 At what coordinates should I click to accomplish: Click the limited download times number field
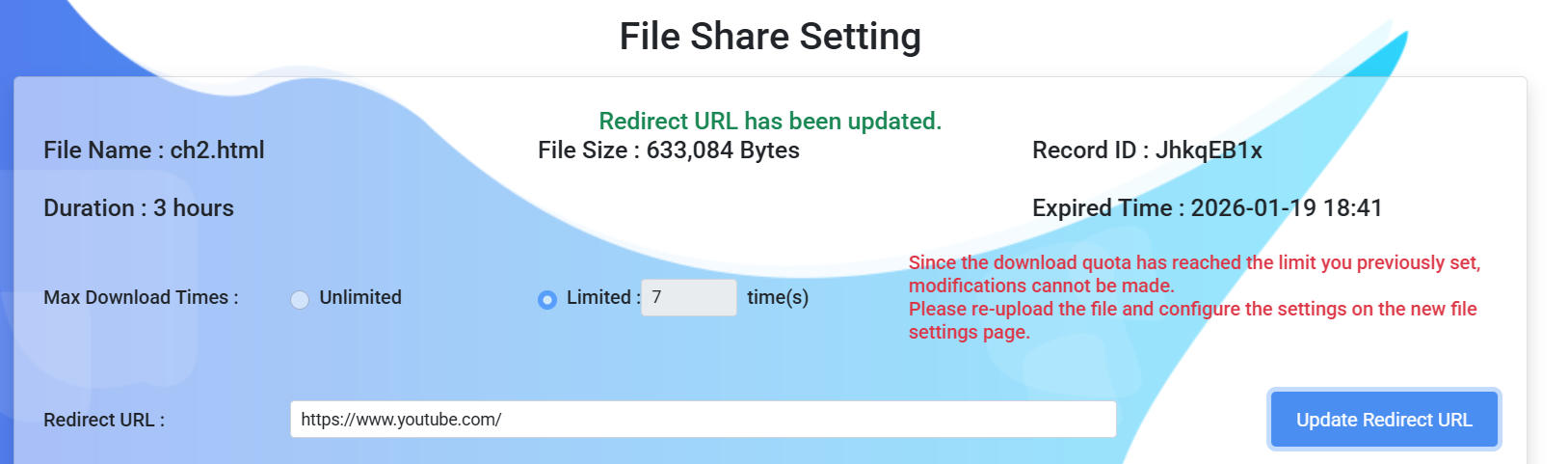[688, 298]
